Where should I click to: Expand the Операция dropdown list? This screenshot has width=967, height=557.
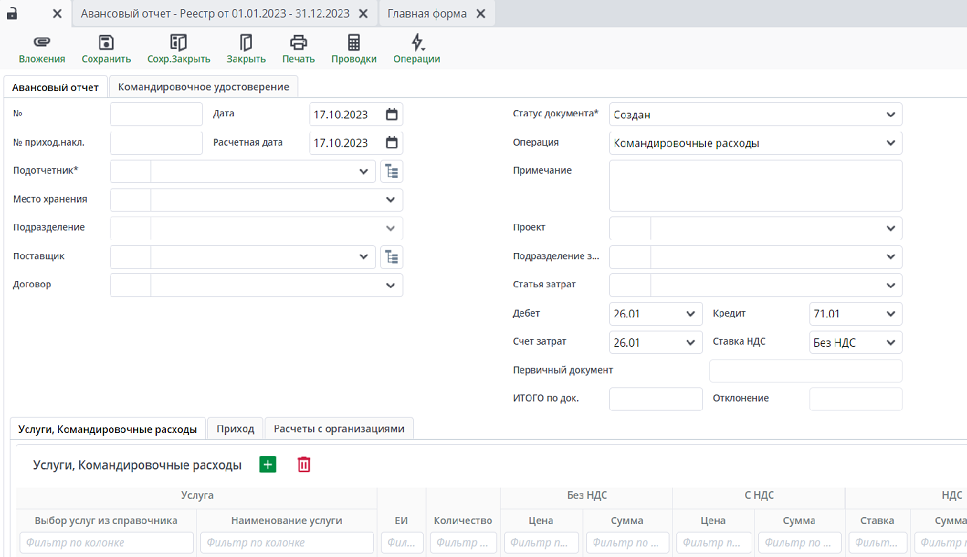click(x=890, y=143)
